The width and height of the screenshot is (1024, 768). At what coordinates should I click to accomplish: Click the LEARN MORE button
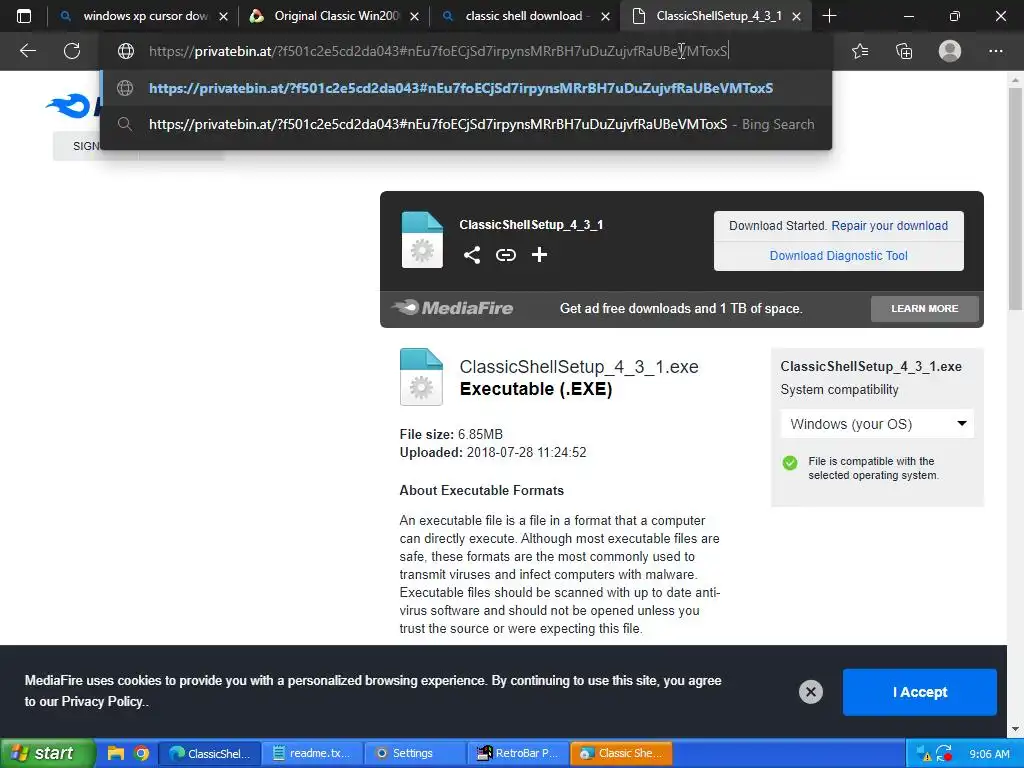click(x=924, y=308)
